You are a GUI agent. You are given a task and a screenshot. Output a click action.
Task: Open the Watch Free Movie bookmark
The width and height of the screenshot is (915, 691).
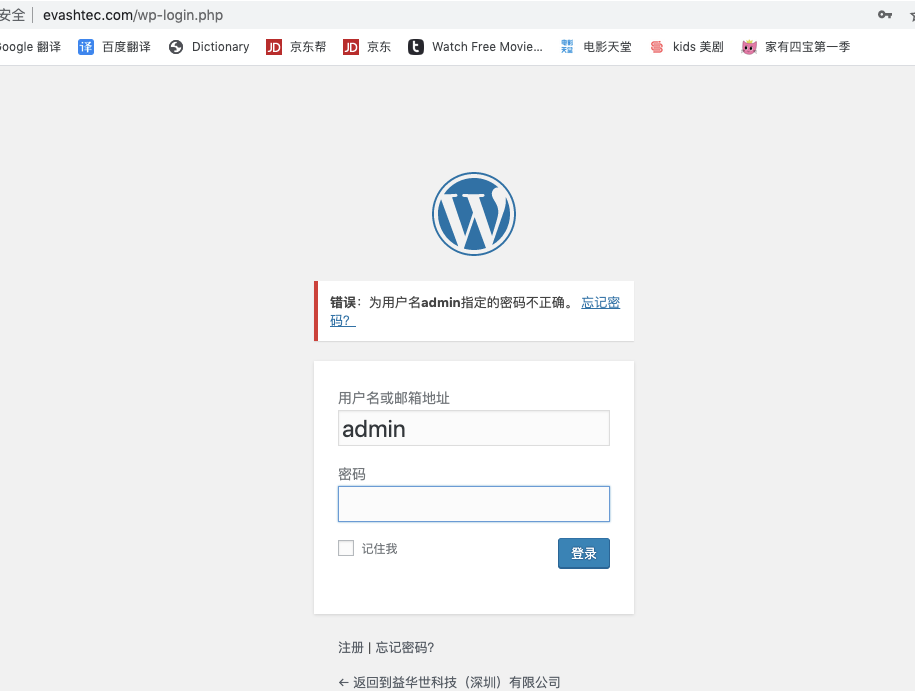[475, 47]
